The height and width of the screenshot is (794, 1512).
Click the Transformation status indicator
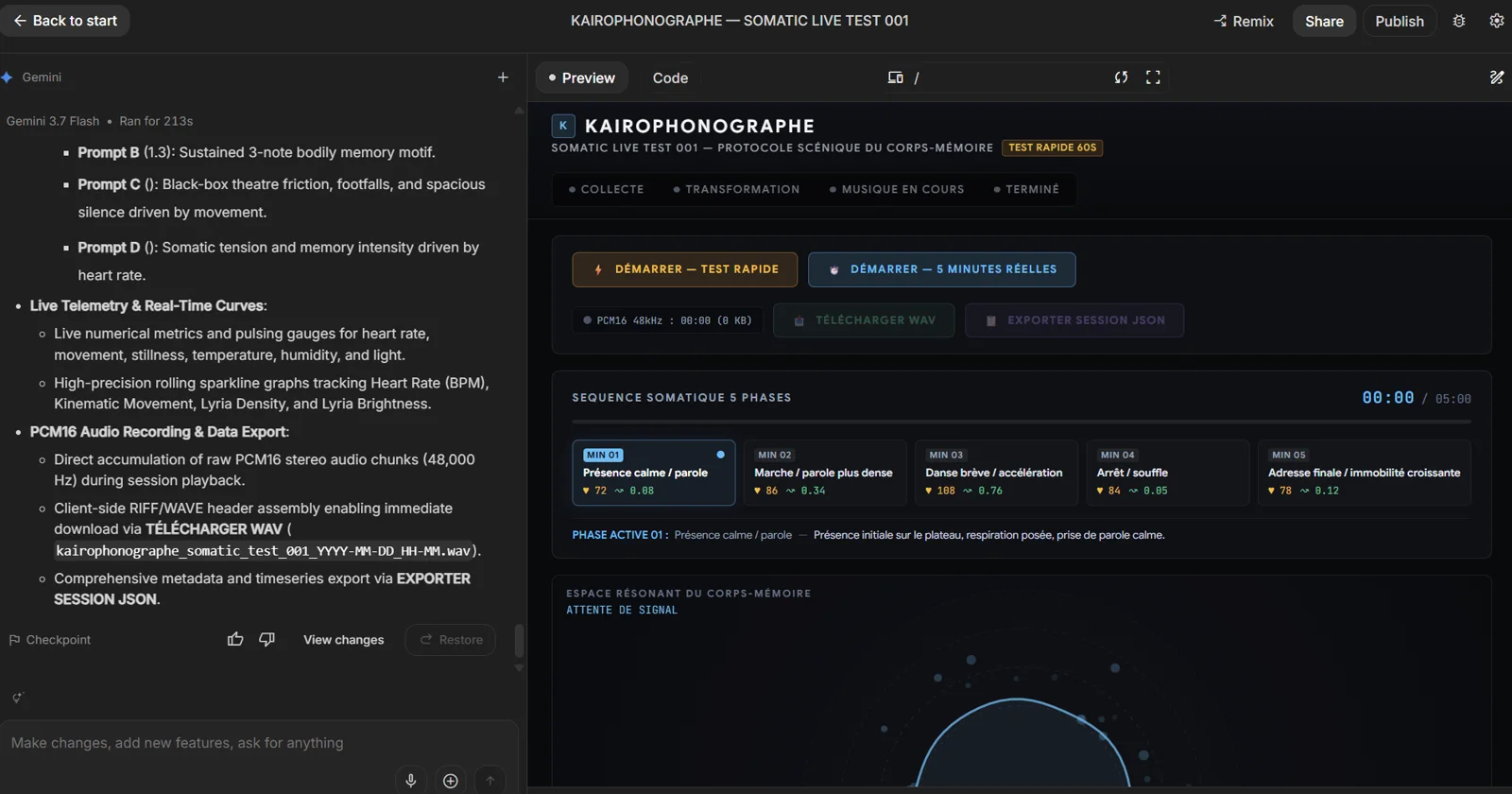(x=736, y=189)
